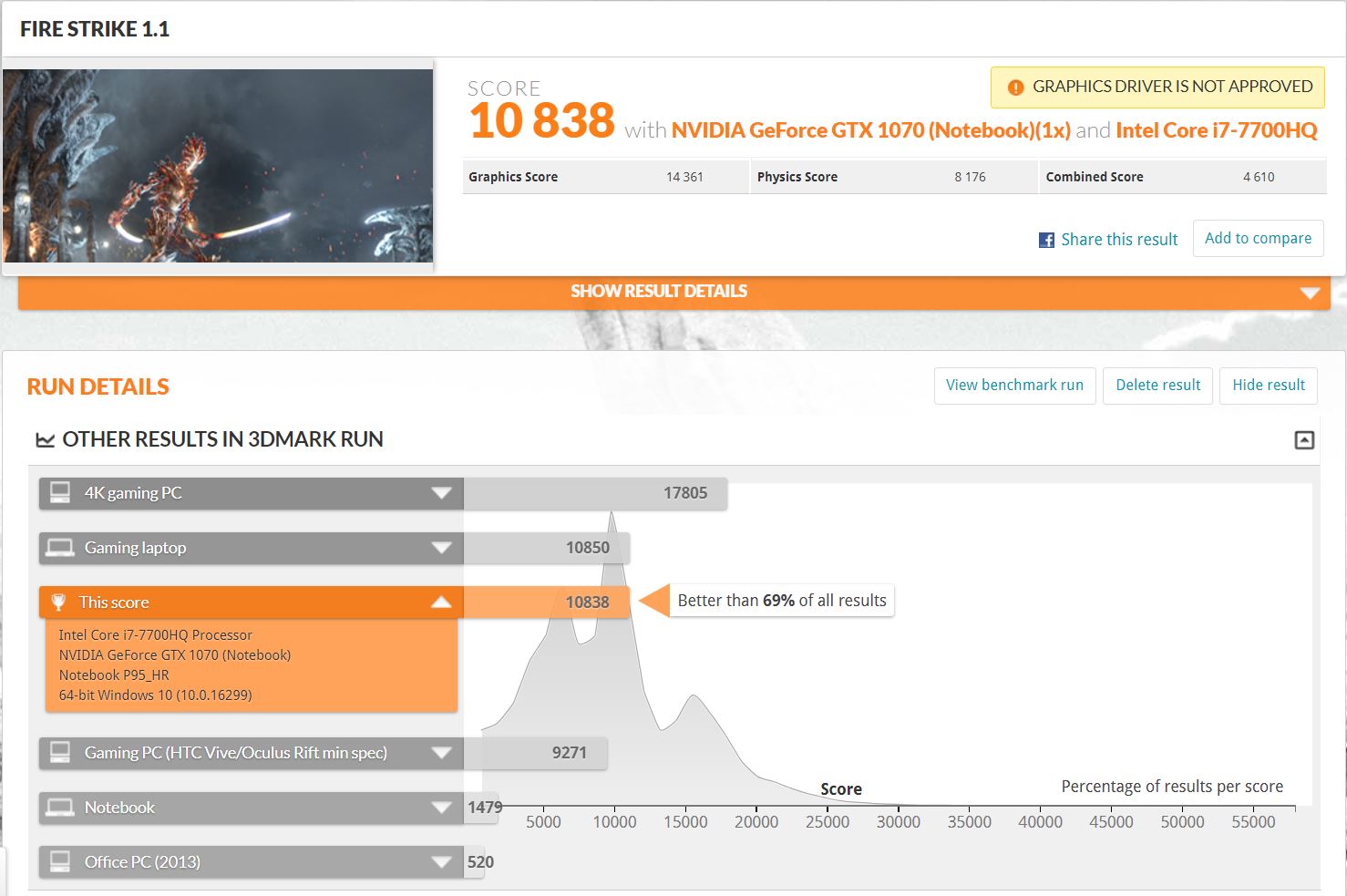Image resolution: width=1347 pixels, height=896 pixels.
Task: Click the 10850 score bar for Gaming laptop
Action: point(547,548)
